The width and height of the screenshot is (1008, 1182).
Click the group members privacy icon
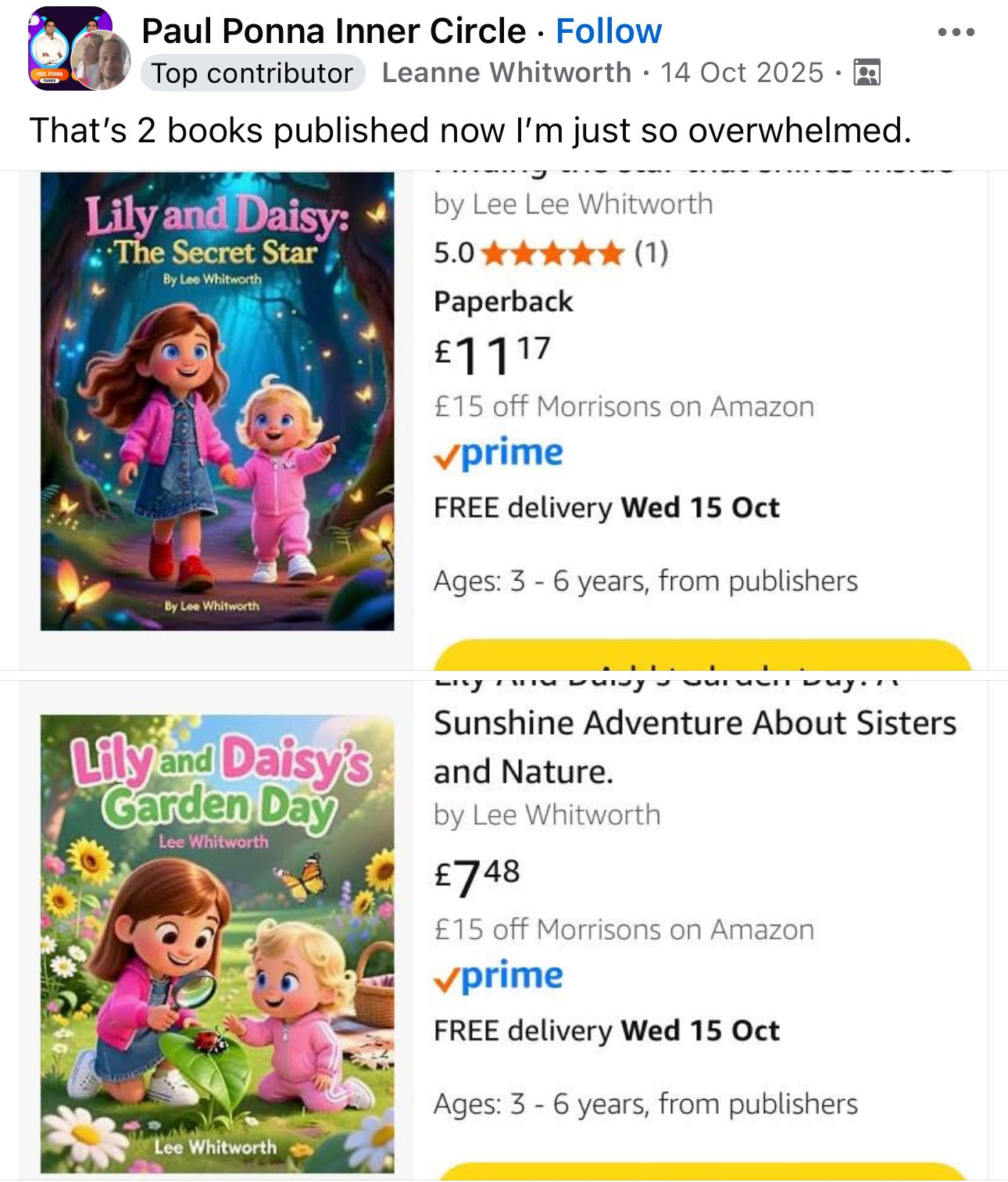coord(867,73)
